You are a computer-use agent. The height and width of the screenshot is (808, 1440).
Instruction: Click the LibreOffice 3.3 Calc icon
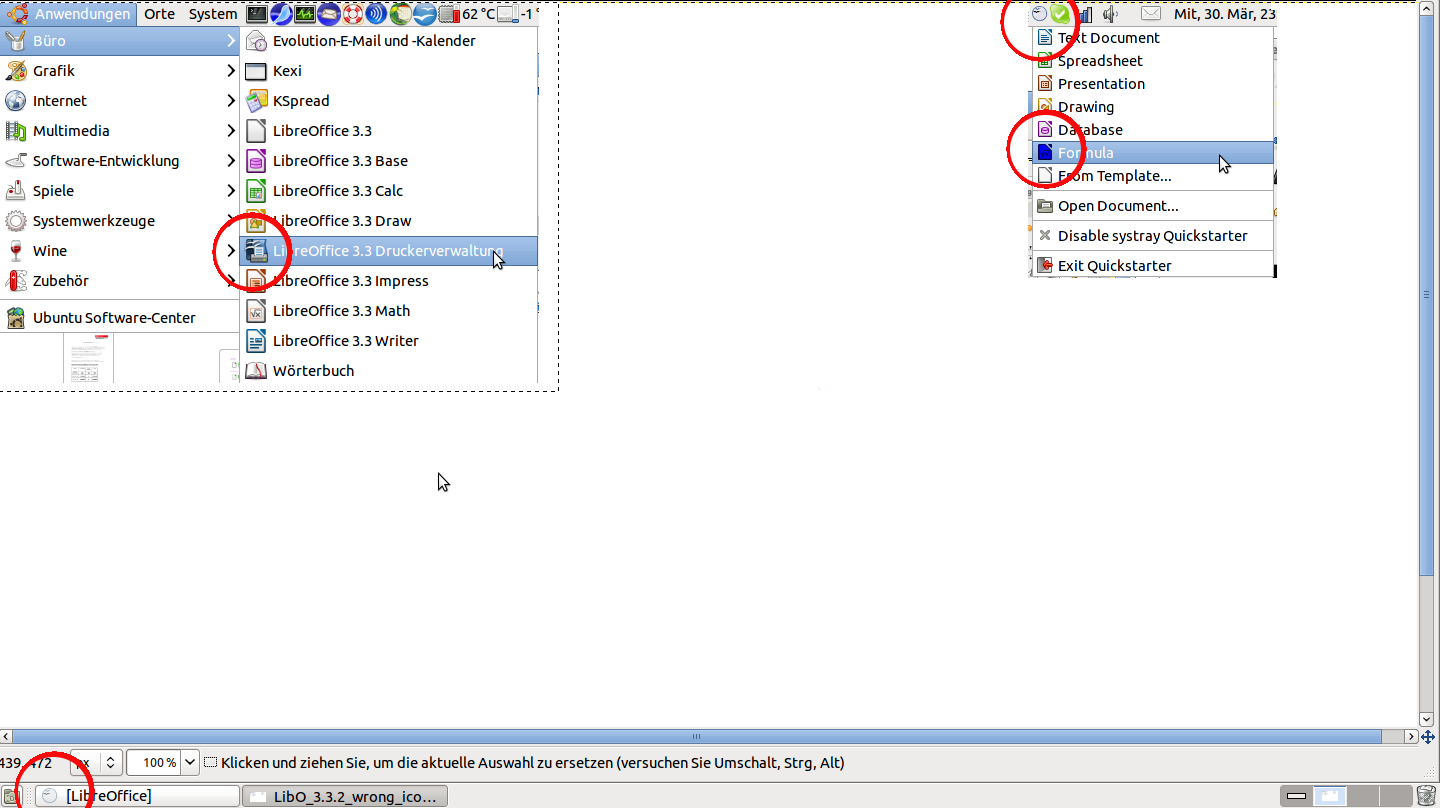(256, 191)
